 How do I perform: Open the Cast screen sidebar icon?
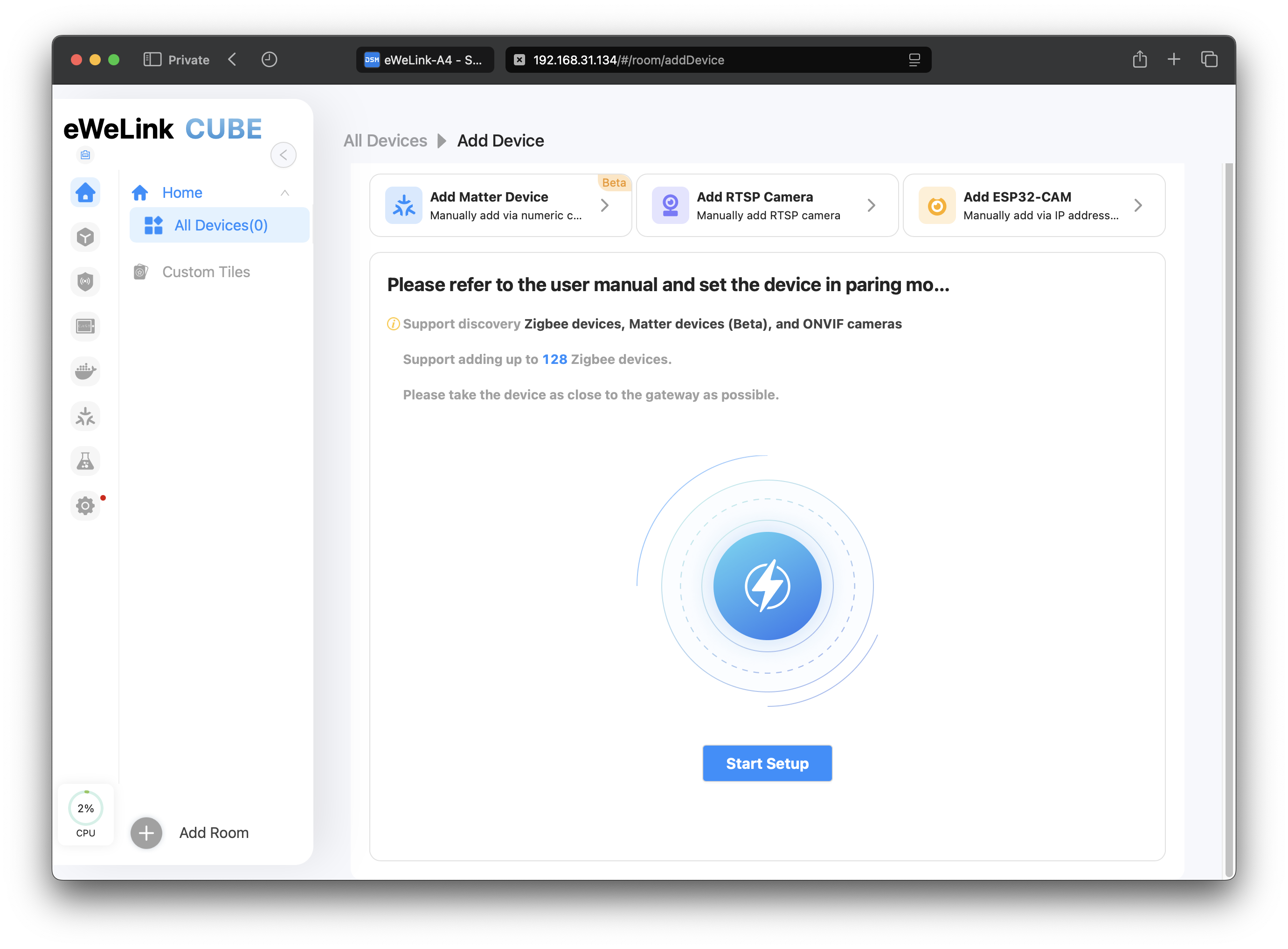85,326
